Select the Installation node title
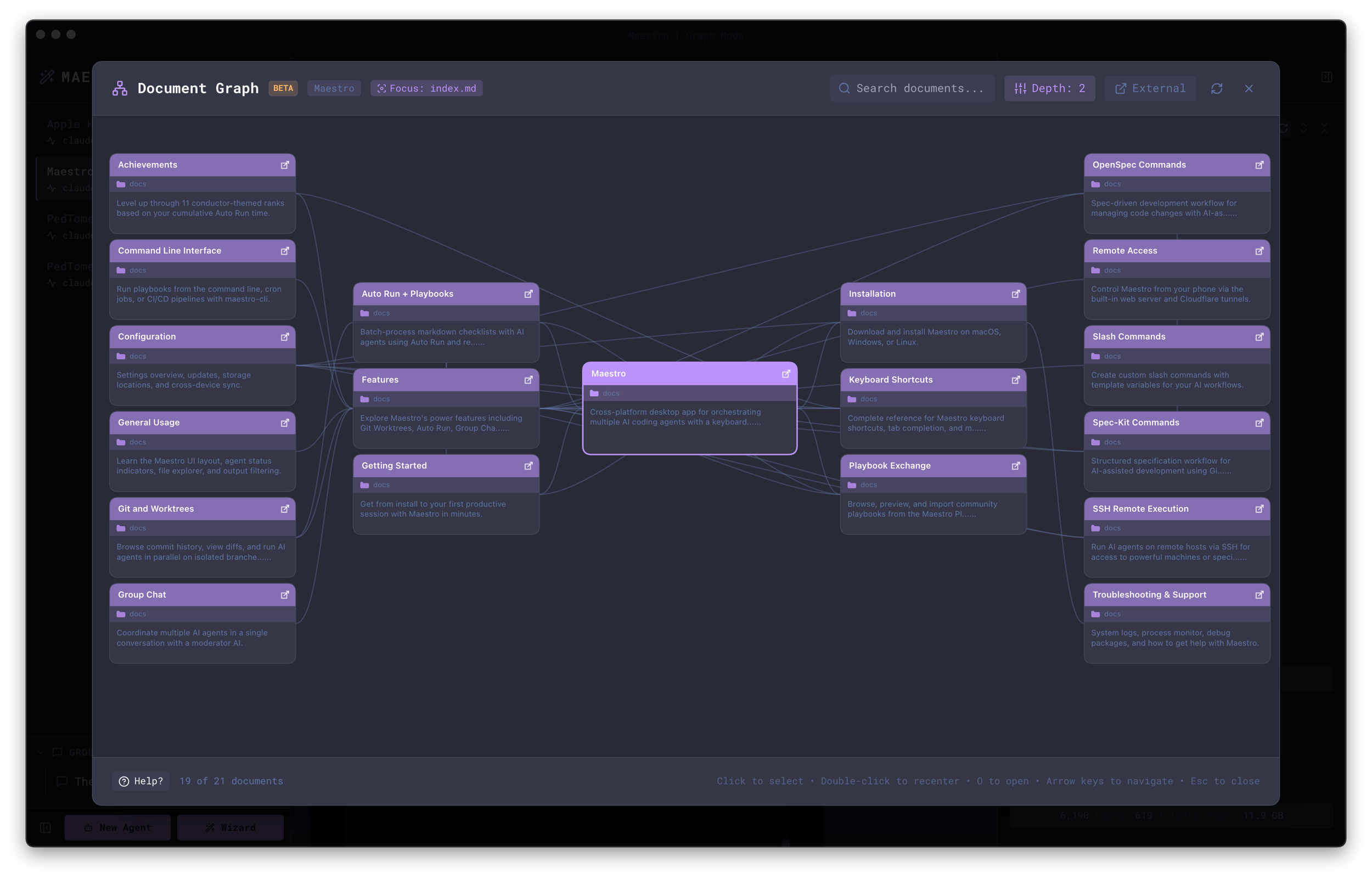This screenshot has height=879, width=1372. 872,294
